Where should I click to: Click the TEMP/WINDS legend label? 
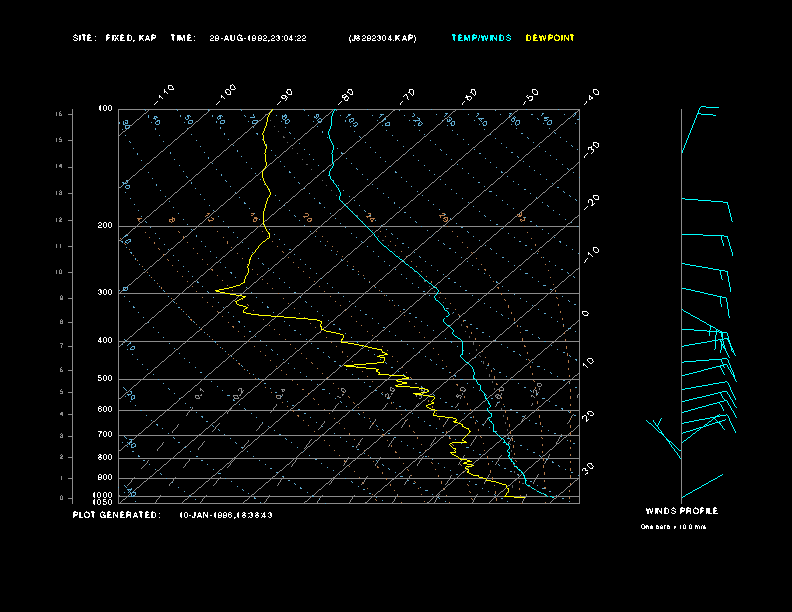pyautogui.click(x=481, y=38)
